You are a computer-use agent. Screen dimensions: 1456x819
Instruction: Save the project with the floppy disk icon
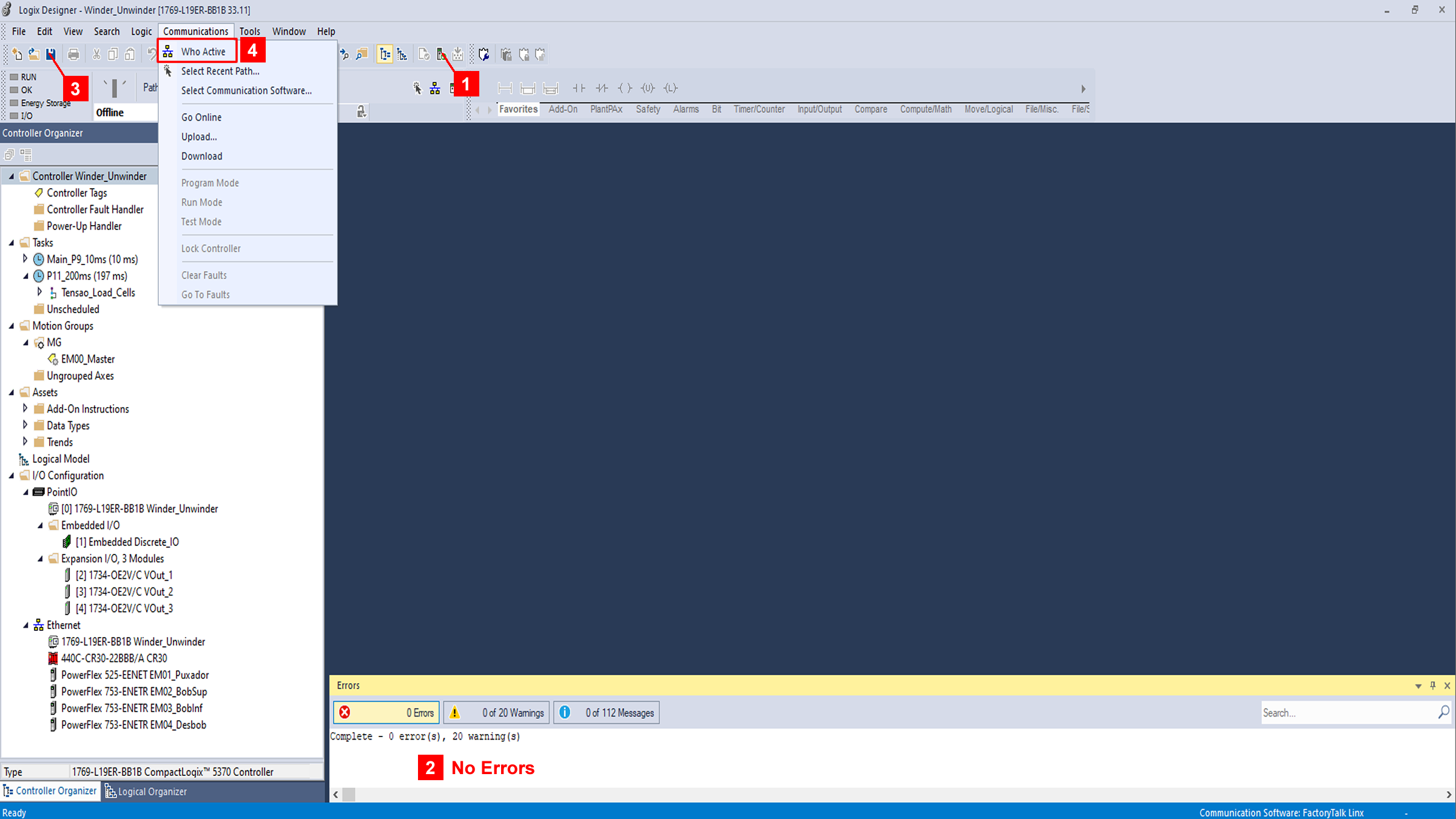pyautogui.click(x=51, y=55)
